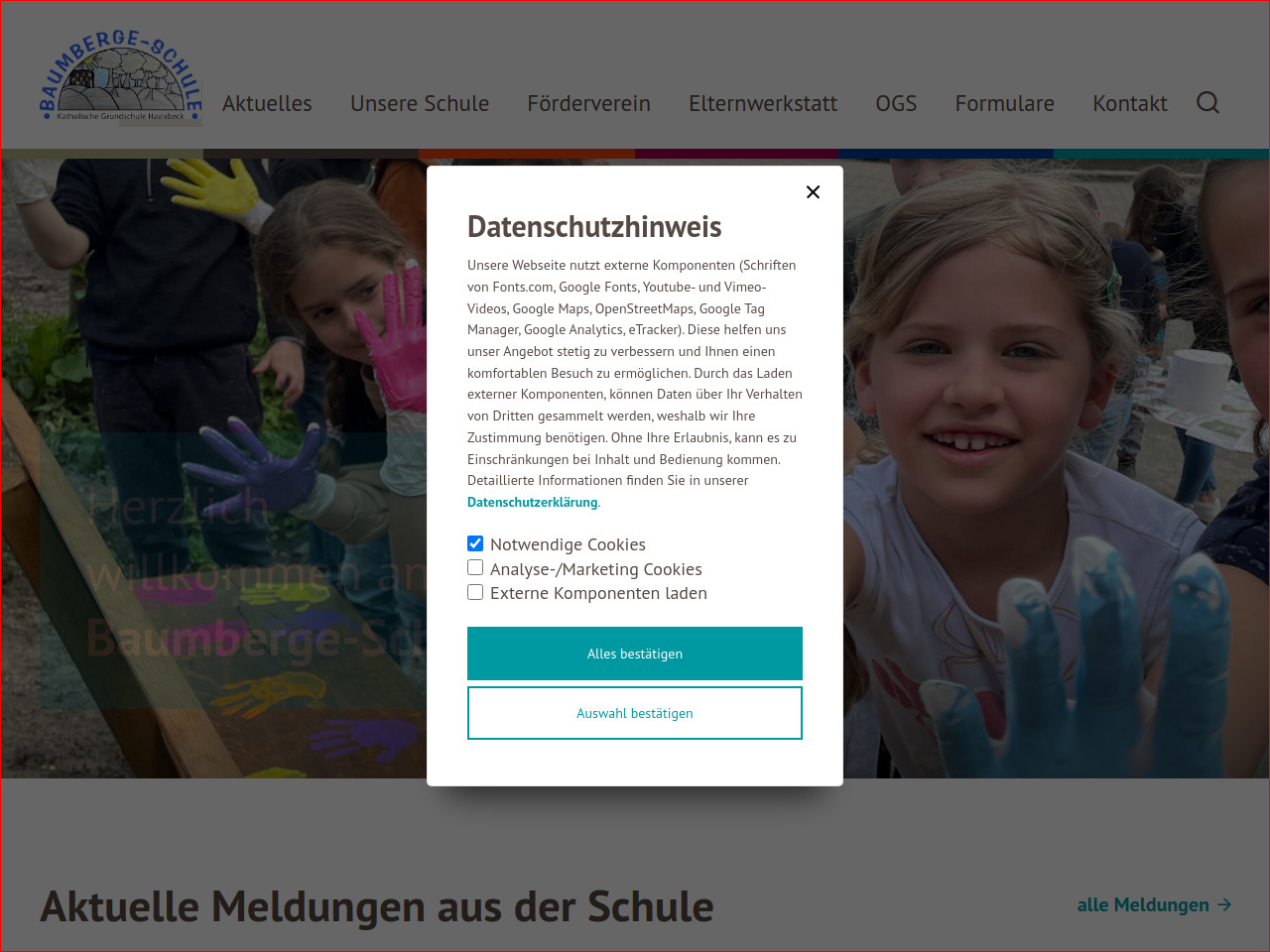Click the Aktuelle Meldungen aus der Schule heading
This screenshot has height=952, width=1270.
coord(377,906)
